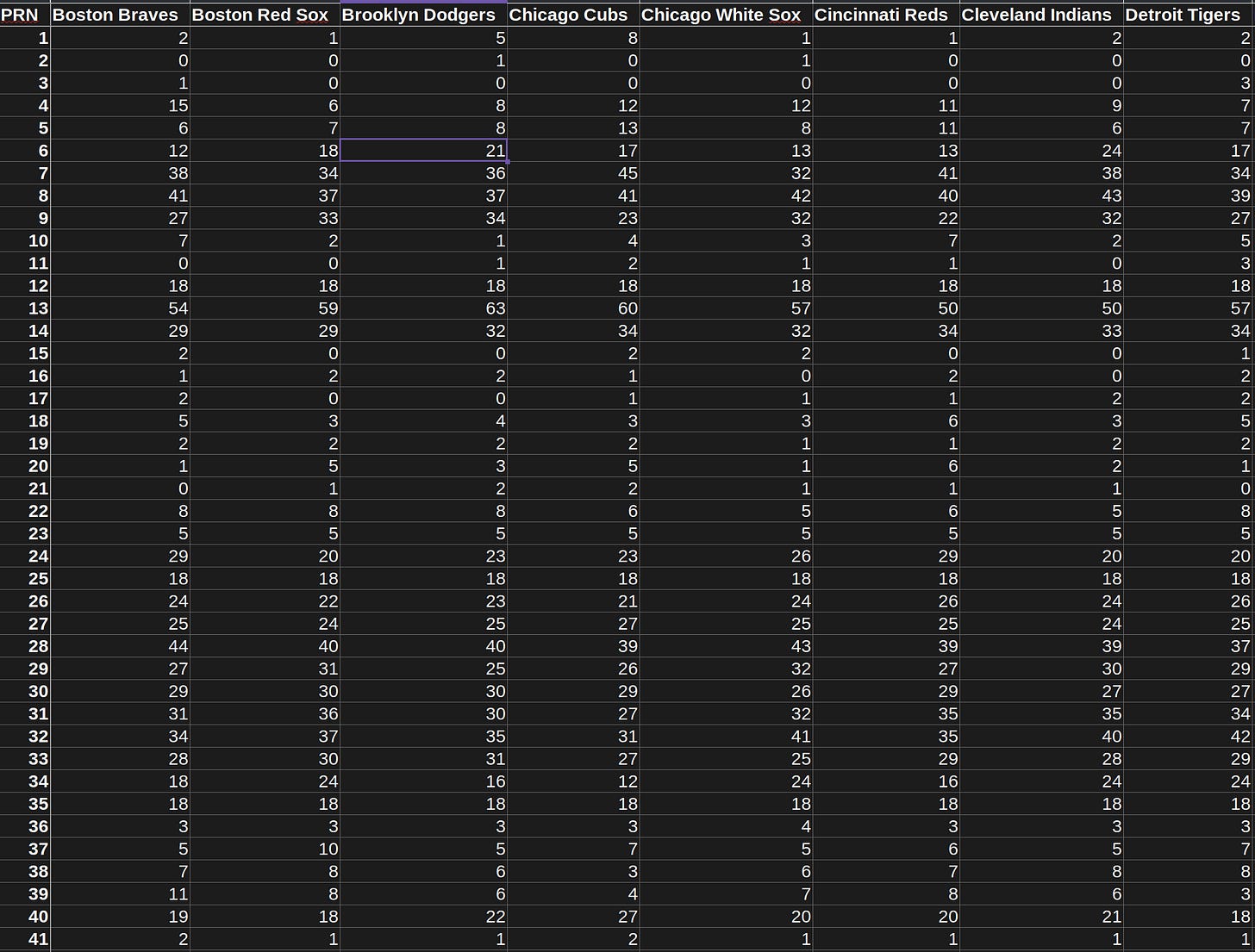Select Chicago Cubs value 13 in PRN 5
1255x952 pixels.
pyautogui.click(x=573, y=128)
